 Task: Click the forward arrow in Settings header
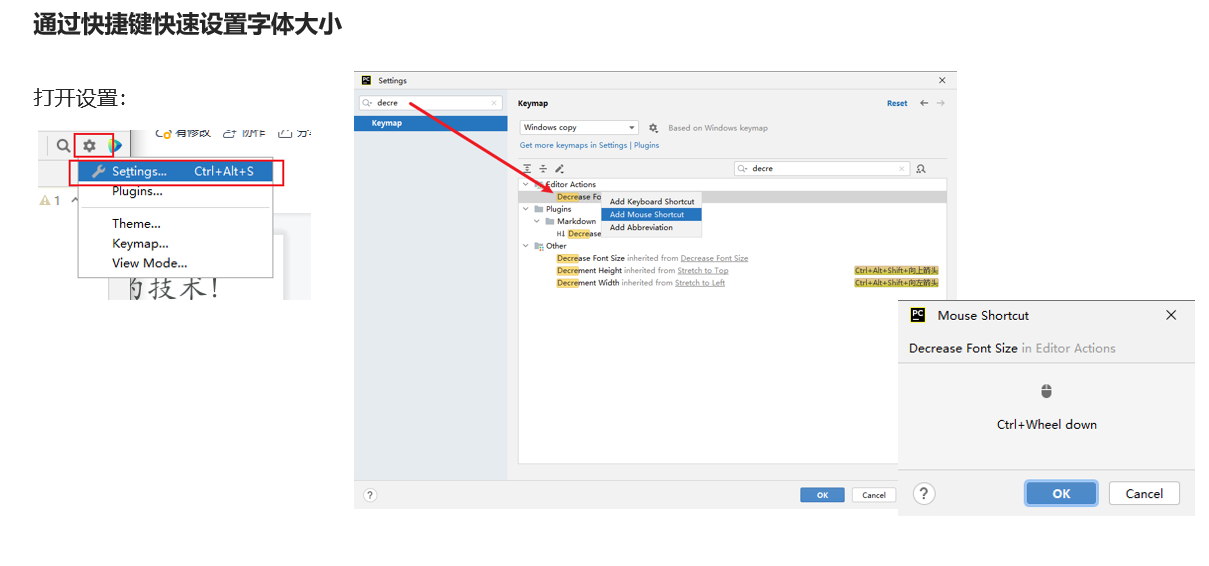coord(940,103)
